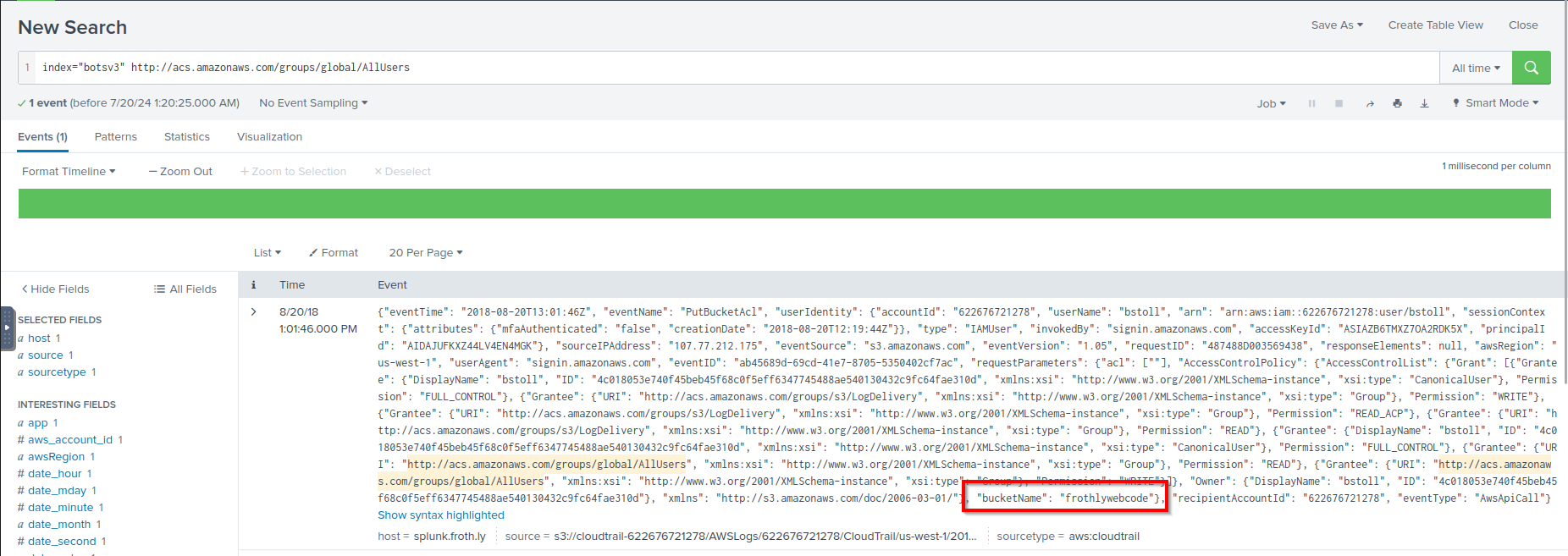Click the share job arrow icon

(1370, 103)
